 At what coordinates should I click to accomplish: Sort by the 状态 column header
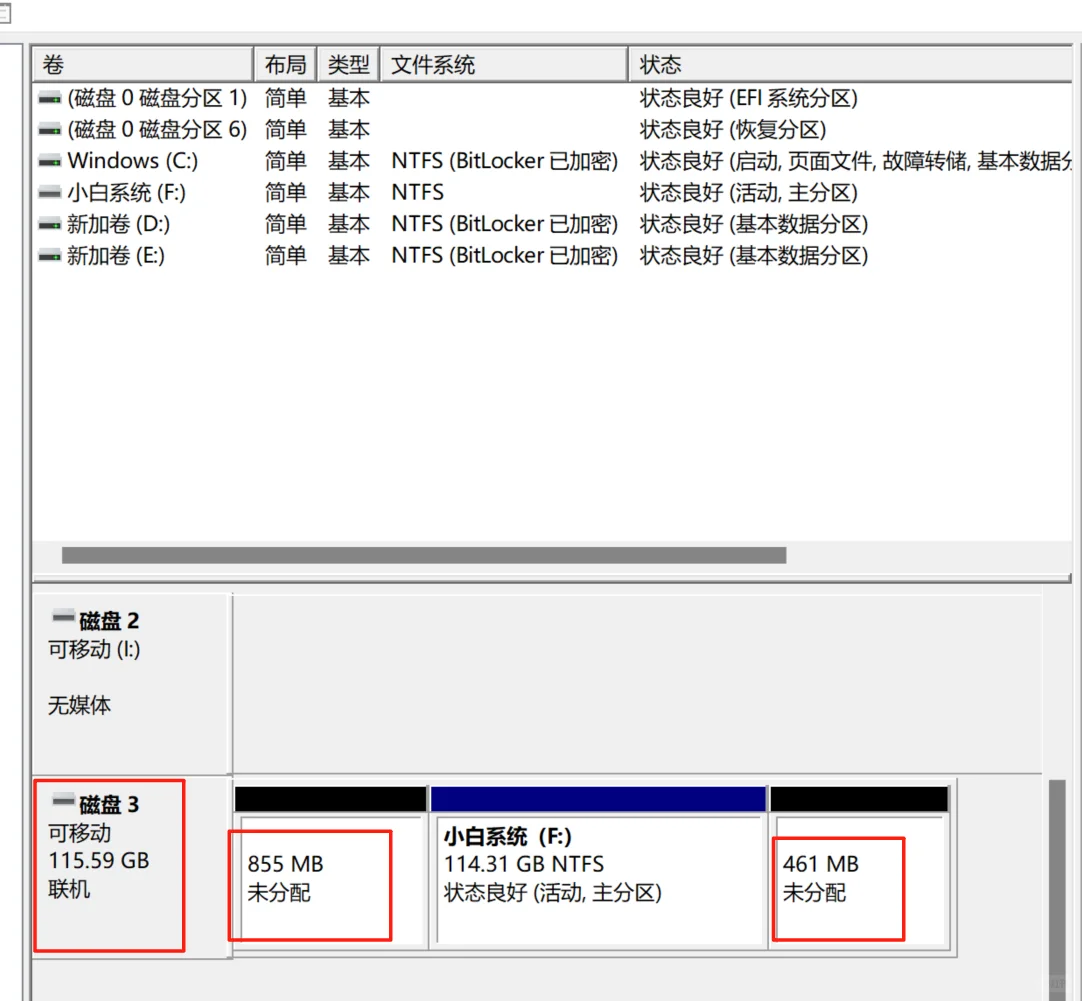coord(850,65)
